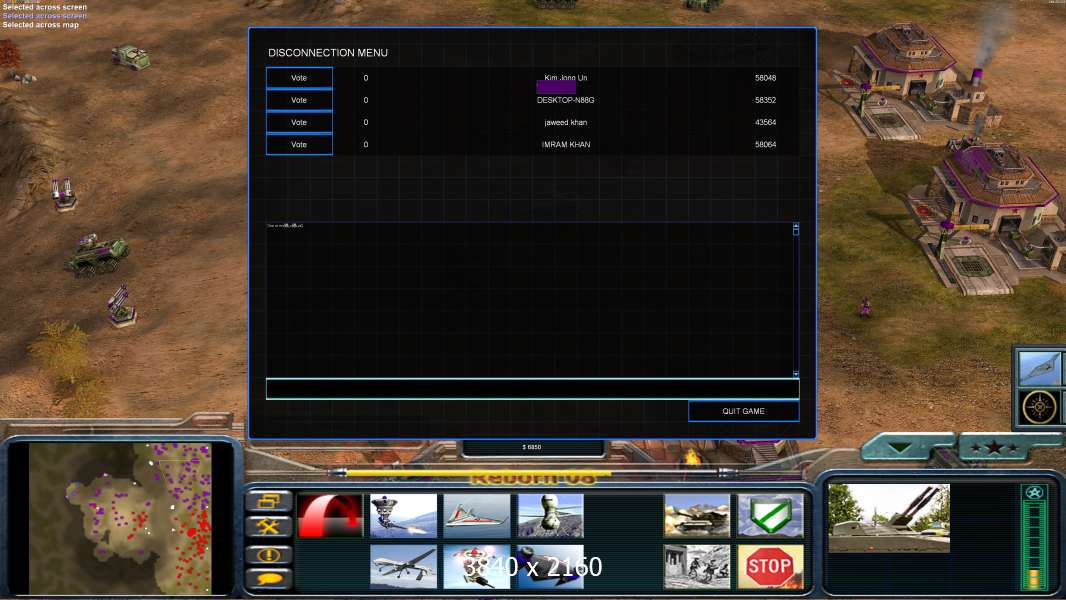Select the predator drone command icon
The width and height of the screenshot is (1066, 600).
403,565
